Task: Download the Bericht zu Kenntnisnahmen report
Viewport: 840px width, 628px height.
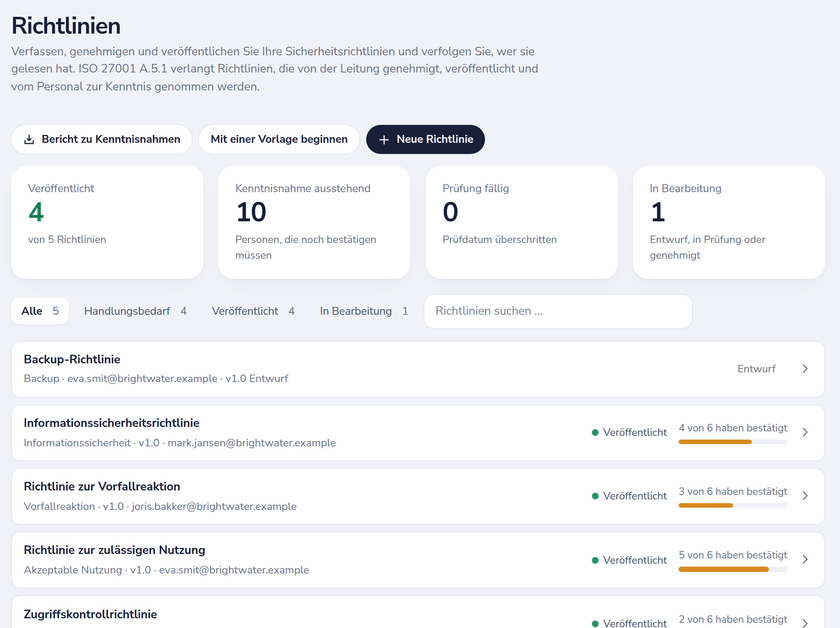Action: pyautogui.click(x=102, y=139)
